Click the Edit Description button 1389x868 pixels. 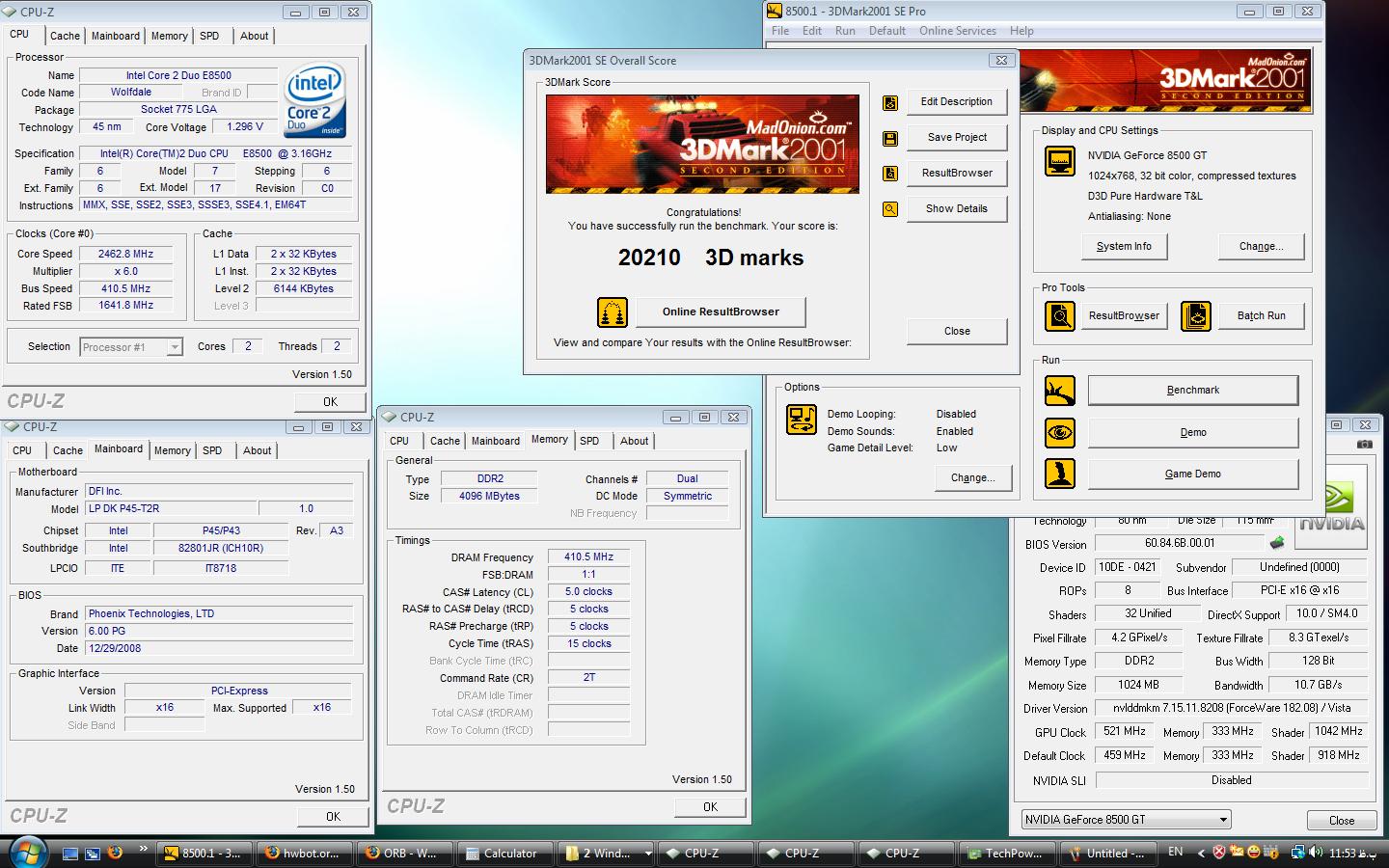[956, 101]
